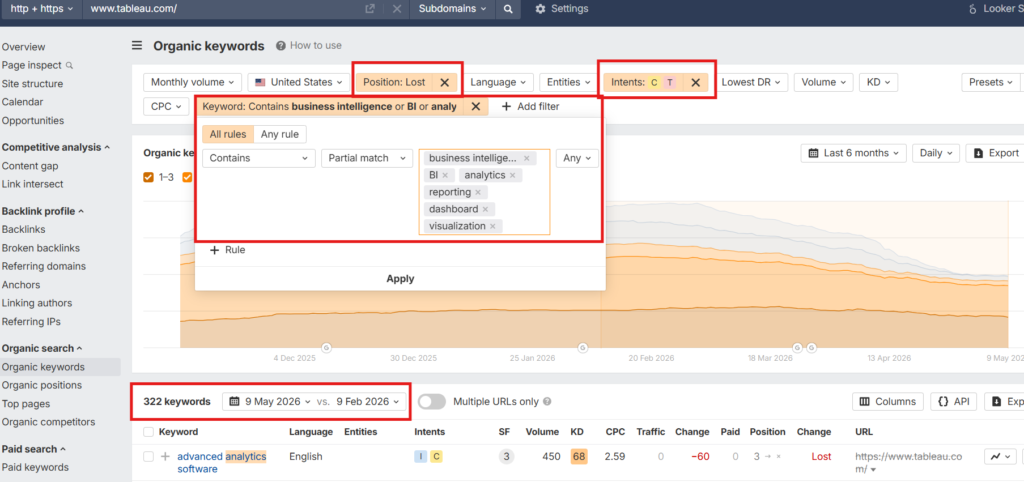1024x482 pixels.
Task: Remove the dashboard keyword tag
Action: (x=485, y=210)
